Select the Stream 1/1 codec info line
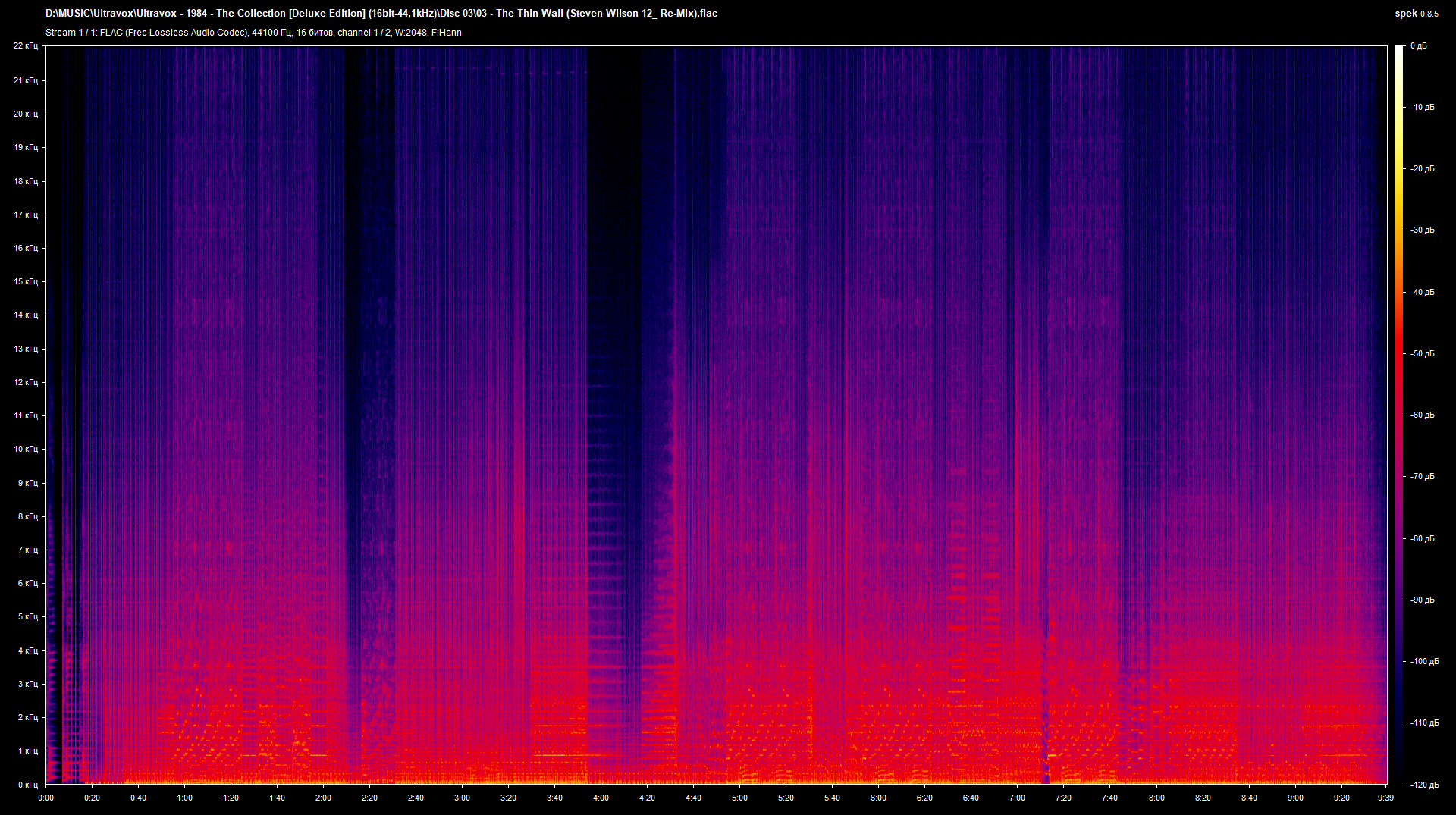This screenshot has height=815, width=1456. pyautogui.click(x=254, y=33)
